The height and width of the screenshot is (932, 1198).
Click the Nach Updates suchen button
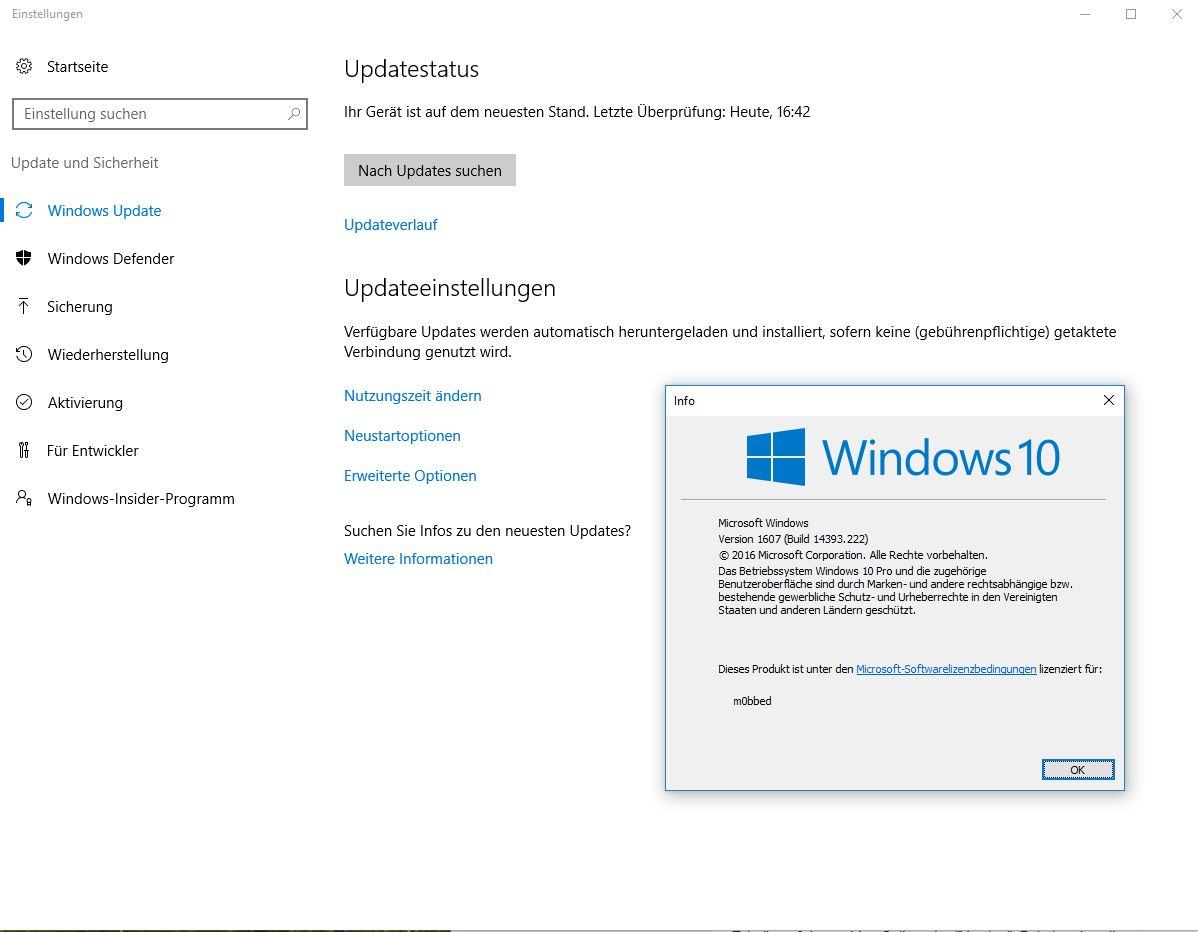pyautogui.click(x=429, y=170)
